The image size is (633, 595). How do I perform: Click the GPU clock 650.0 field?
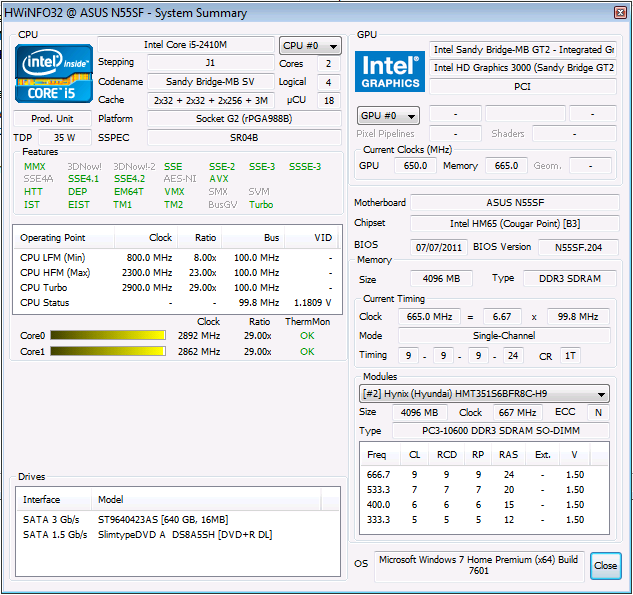pos(415,166)
